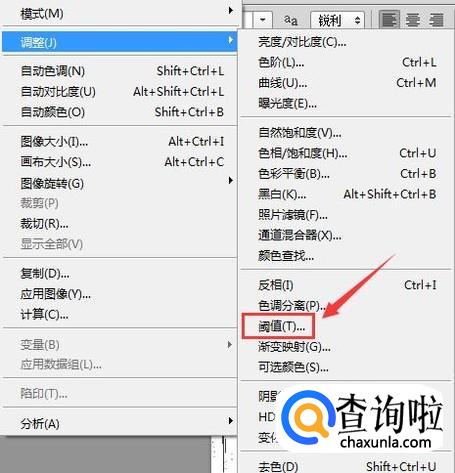Click the anti-aliasing aa icon
Screen dimensions: 455x473
tap(291, 20)
